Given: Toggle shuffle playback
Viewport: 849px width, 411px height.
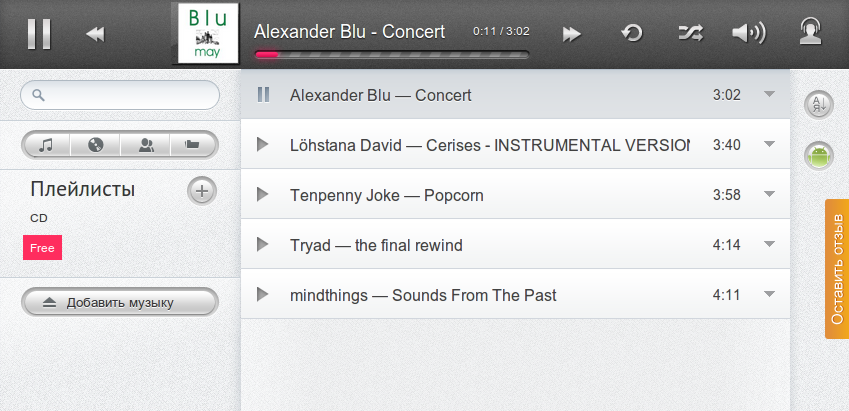Looking at the screenshot, I should click(x=690, y=33).
